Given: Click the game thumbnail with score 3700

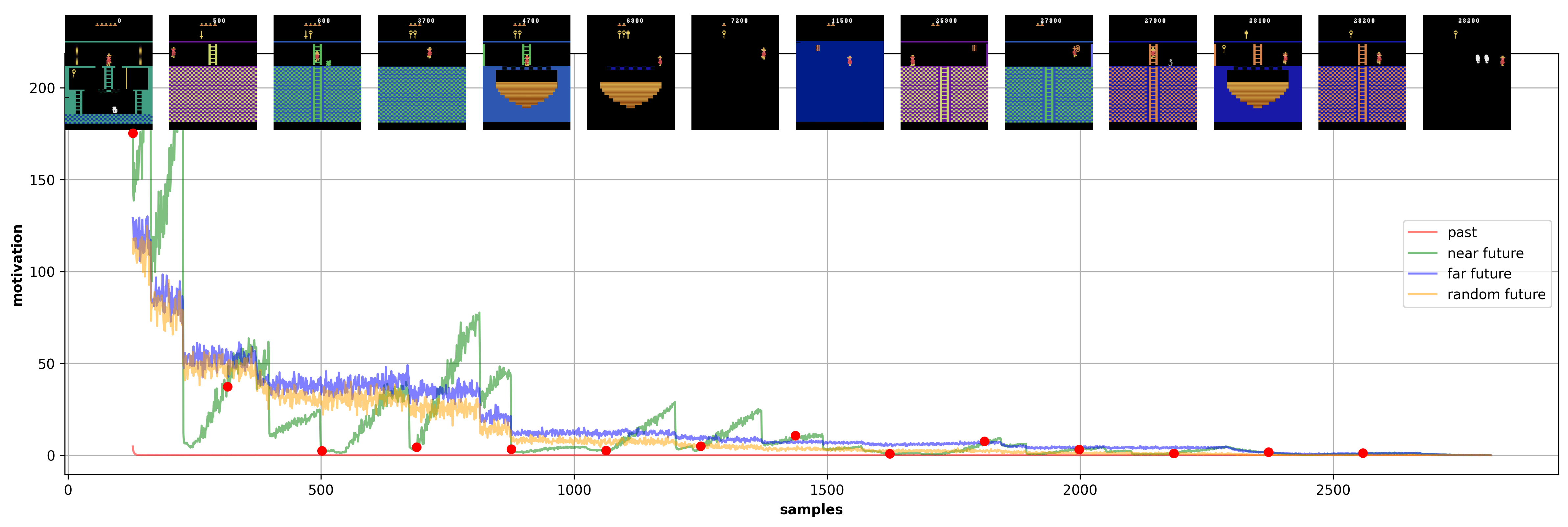Looking at the screenshot, I should tap(421, 72).
